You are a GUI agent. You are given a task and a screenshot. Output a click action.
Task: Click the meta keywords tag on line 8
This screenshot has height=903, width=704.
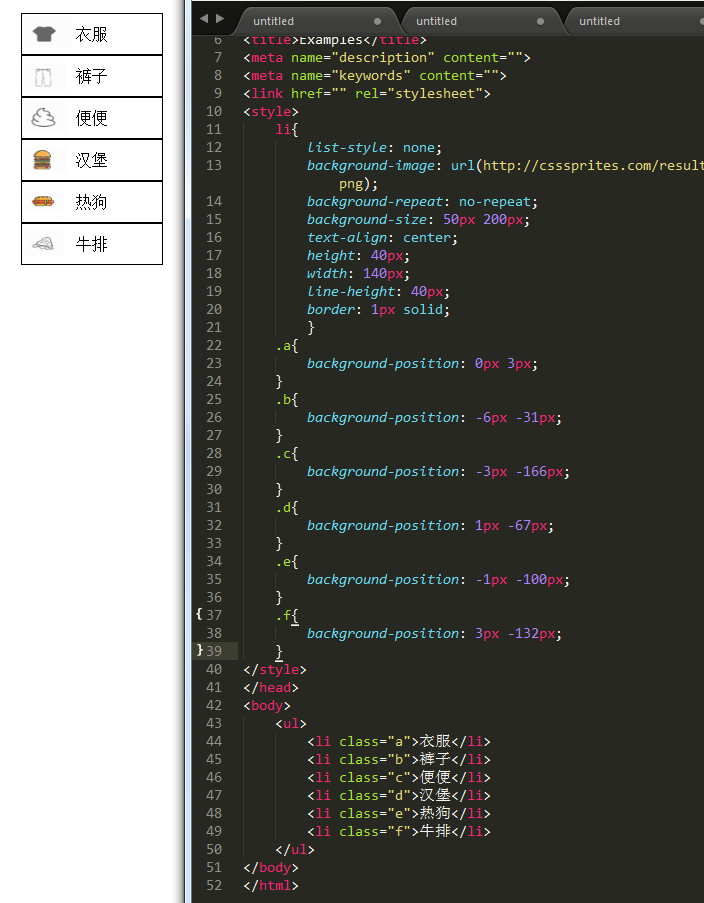374,75
